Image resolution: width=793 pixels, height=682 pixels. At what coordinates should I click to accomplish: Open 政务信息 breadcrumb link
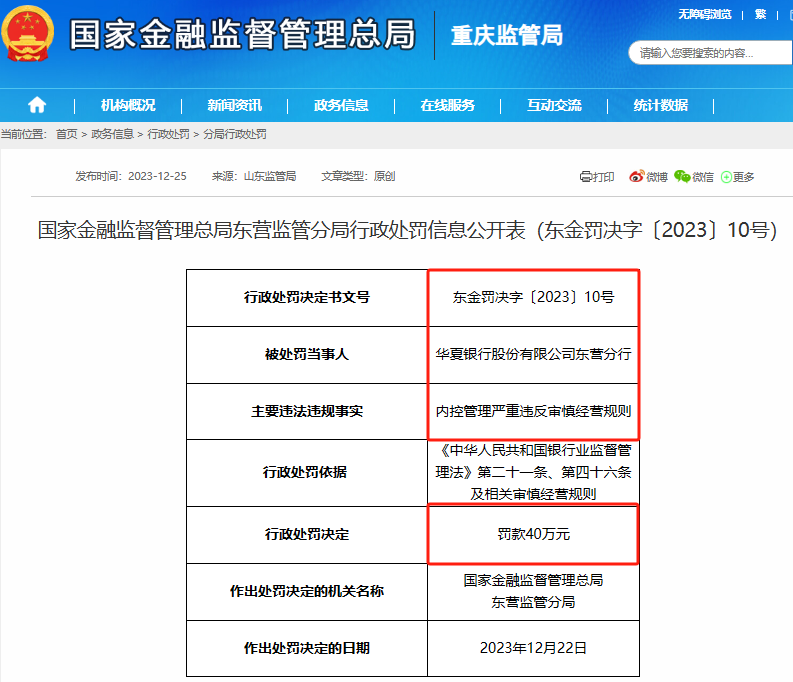point(112,134)
